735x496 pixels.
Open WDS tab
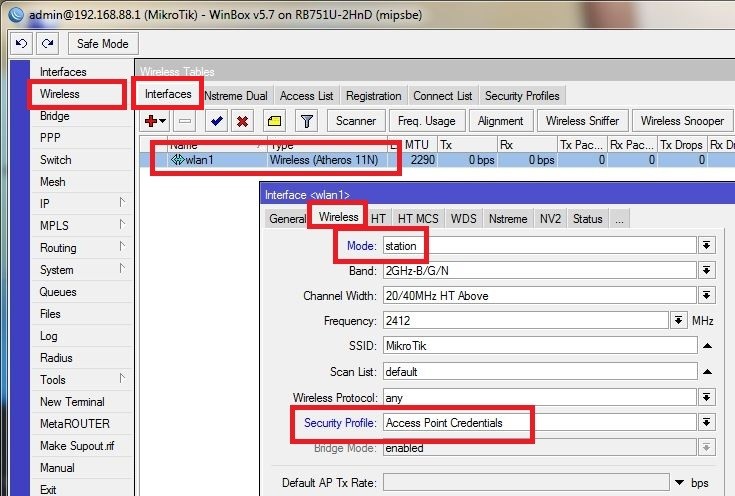464,219
